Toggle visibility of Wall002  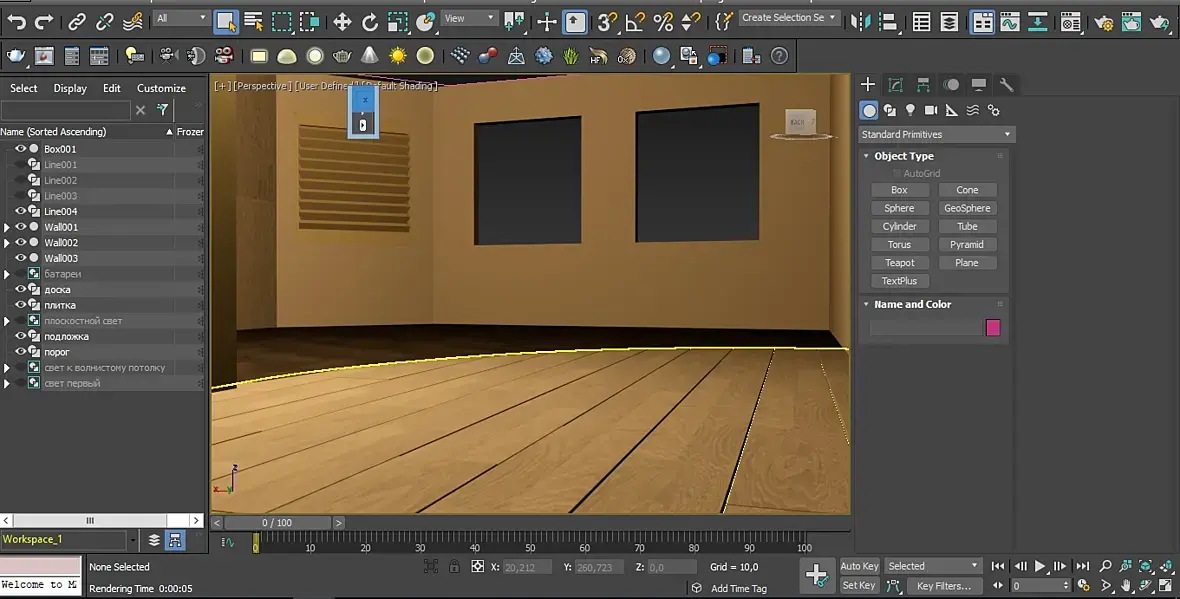click(20, 243)
